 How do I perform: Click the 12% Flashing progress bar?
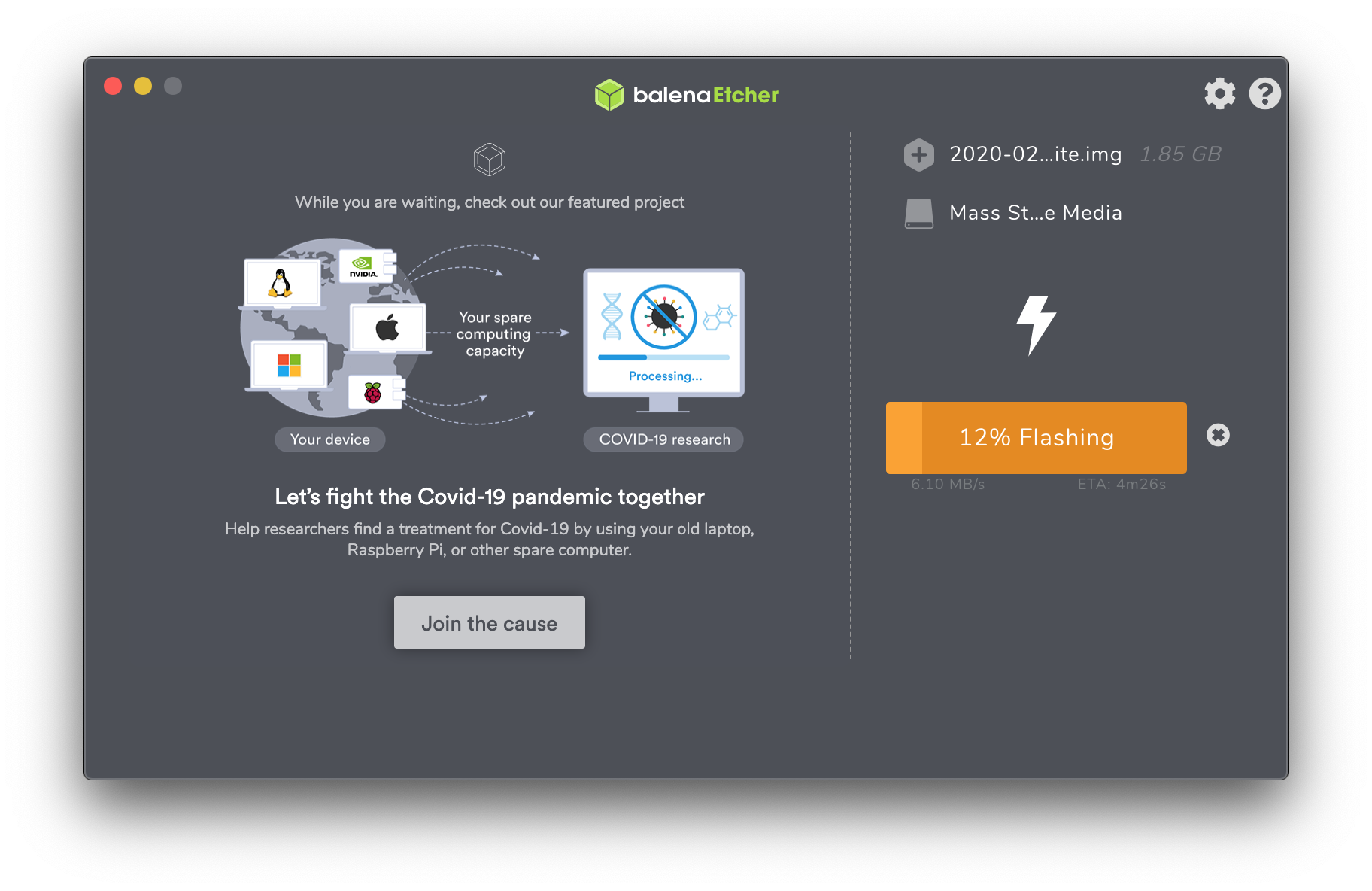pyautogui.click(x=1036, y=438)
